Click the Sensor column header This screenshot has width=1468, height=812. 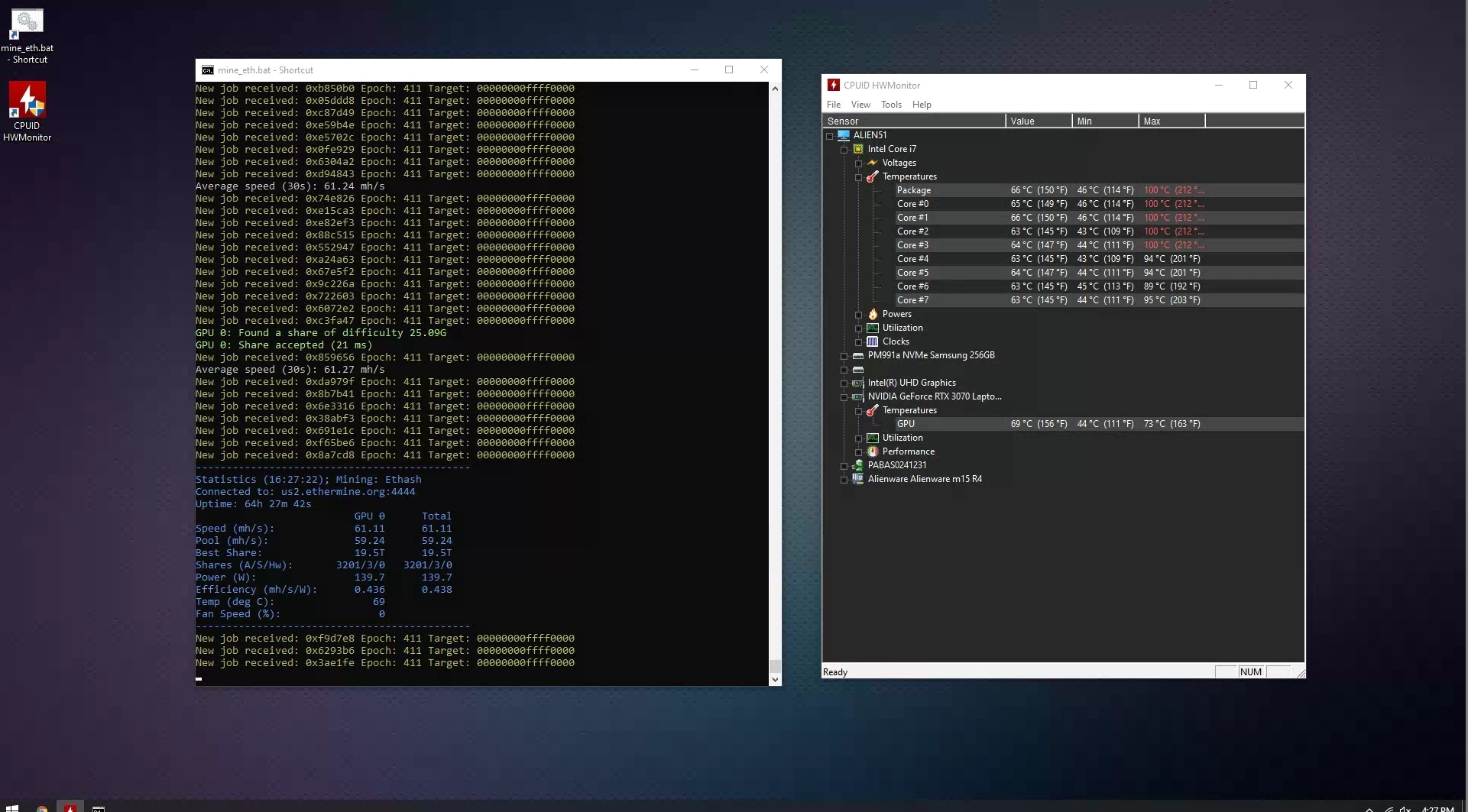point(914,121)
